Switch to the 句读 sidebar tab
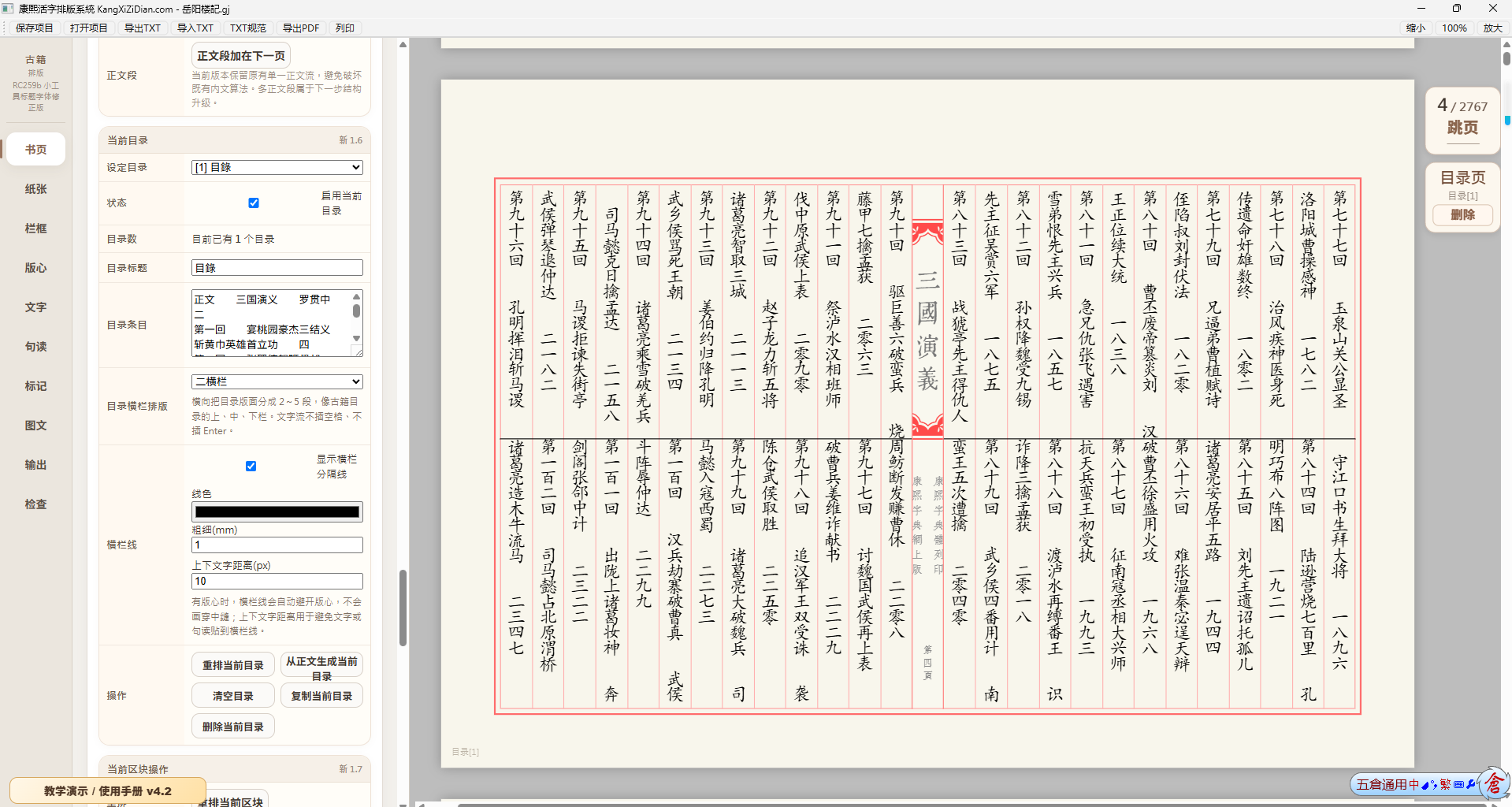 (x=35, y=347)
